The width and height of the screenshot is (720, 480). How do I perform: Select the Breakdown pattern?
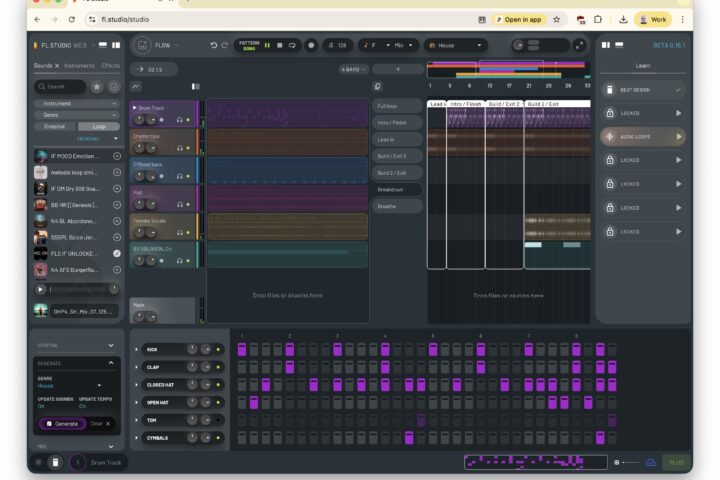(x=397, y=189)
